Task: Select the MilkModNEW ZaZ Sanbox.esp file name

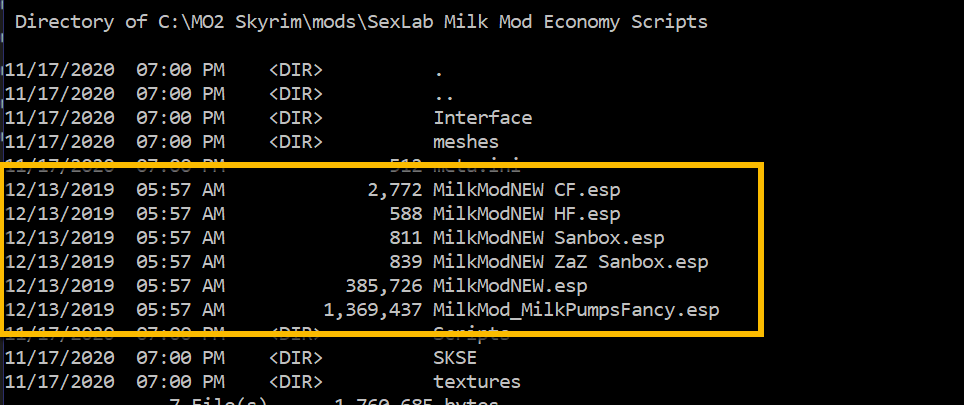Action: click(x=571, y=262)
